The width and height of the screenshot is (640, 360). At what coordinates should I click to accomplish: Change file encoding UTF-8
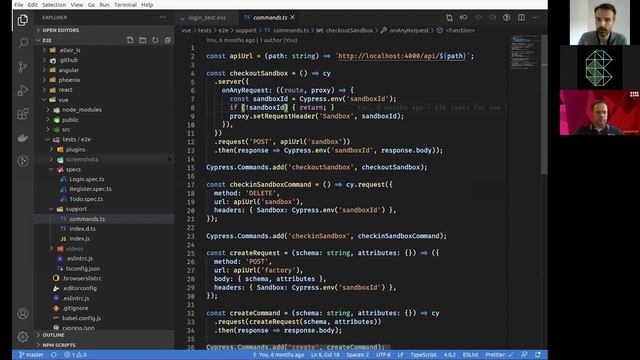383,355
